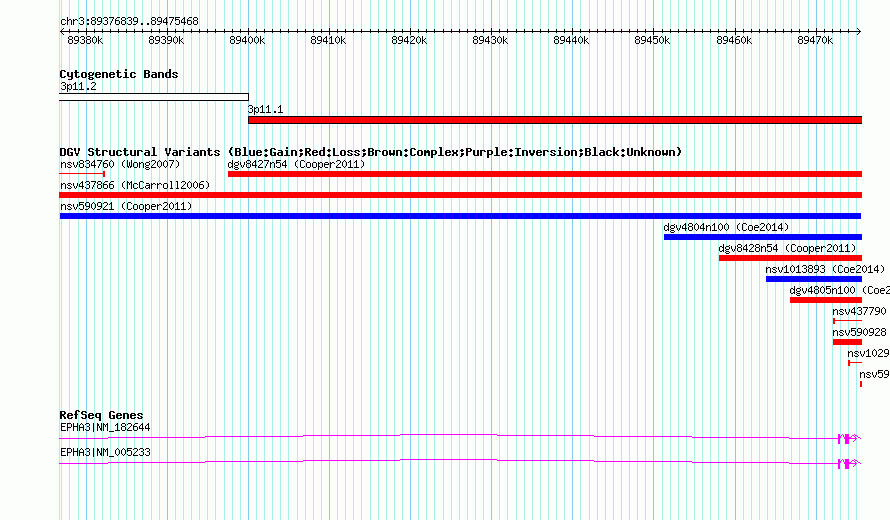Click the RefSeq Genes track title
890x520 pixels.
[102, 415]
